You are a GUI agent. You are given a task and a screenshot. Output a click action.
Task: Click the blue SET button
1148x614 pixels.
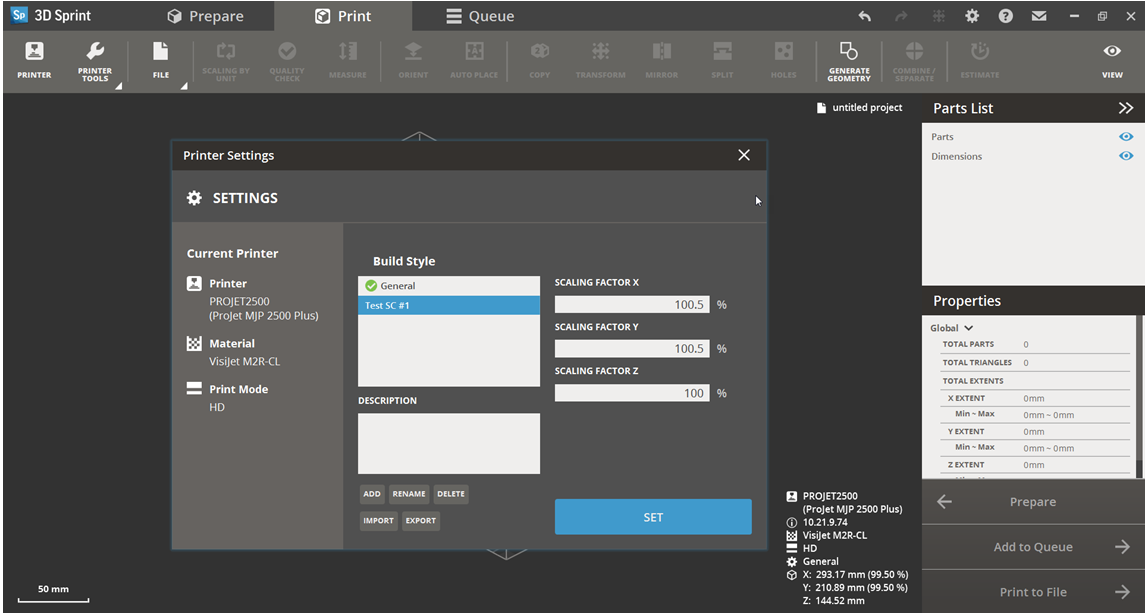click(x=653, y=517)
